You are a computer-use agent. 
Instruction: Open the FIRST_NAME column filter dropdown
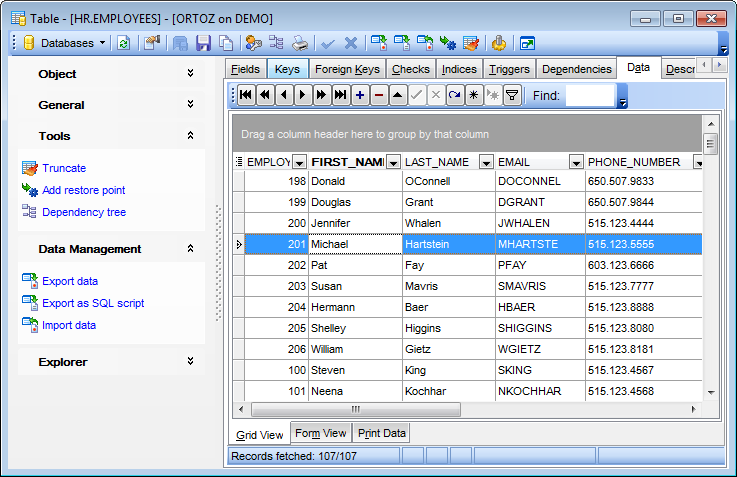click(x=393, y=162)
